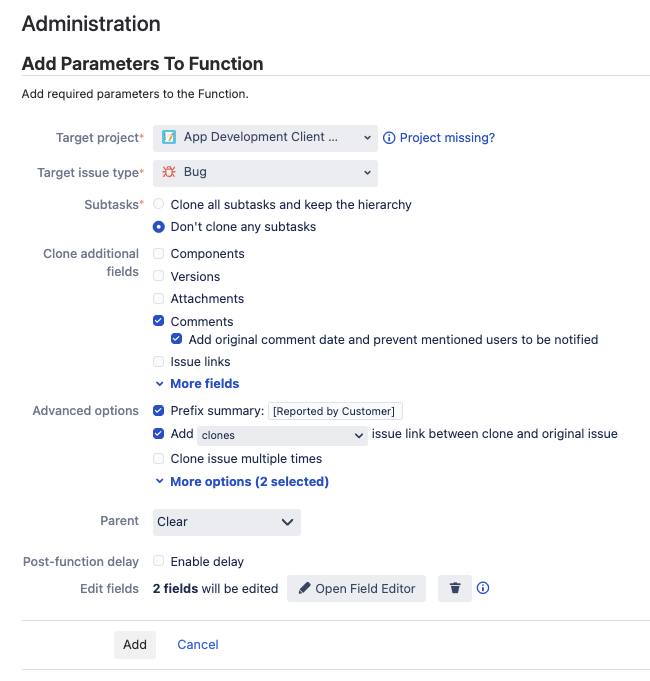Enable the Components checkbox

coord(159,254)
